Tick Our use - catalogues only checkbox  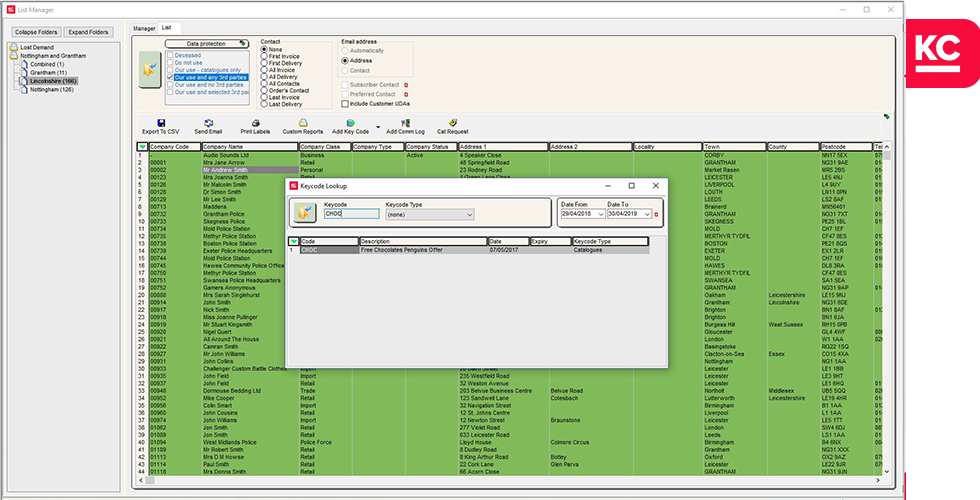(170, 70)
